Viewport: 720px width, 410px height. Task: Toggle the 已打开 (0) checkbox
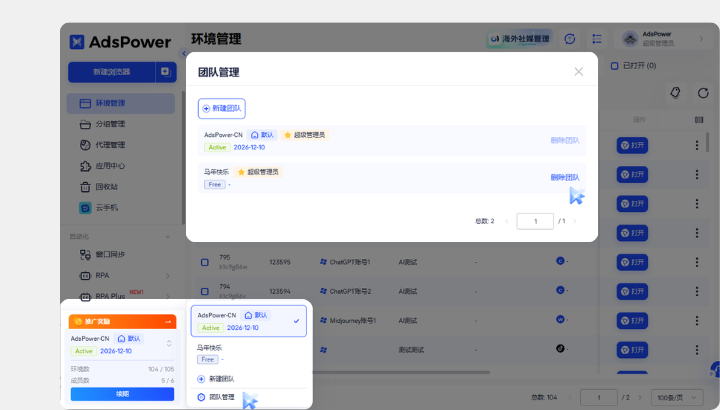point(614,66)
